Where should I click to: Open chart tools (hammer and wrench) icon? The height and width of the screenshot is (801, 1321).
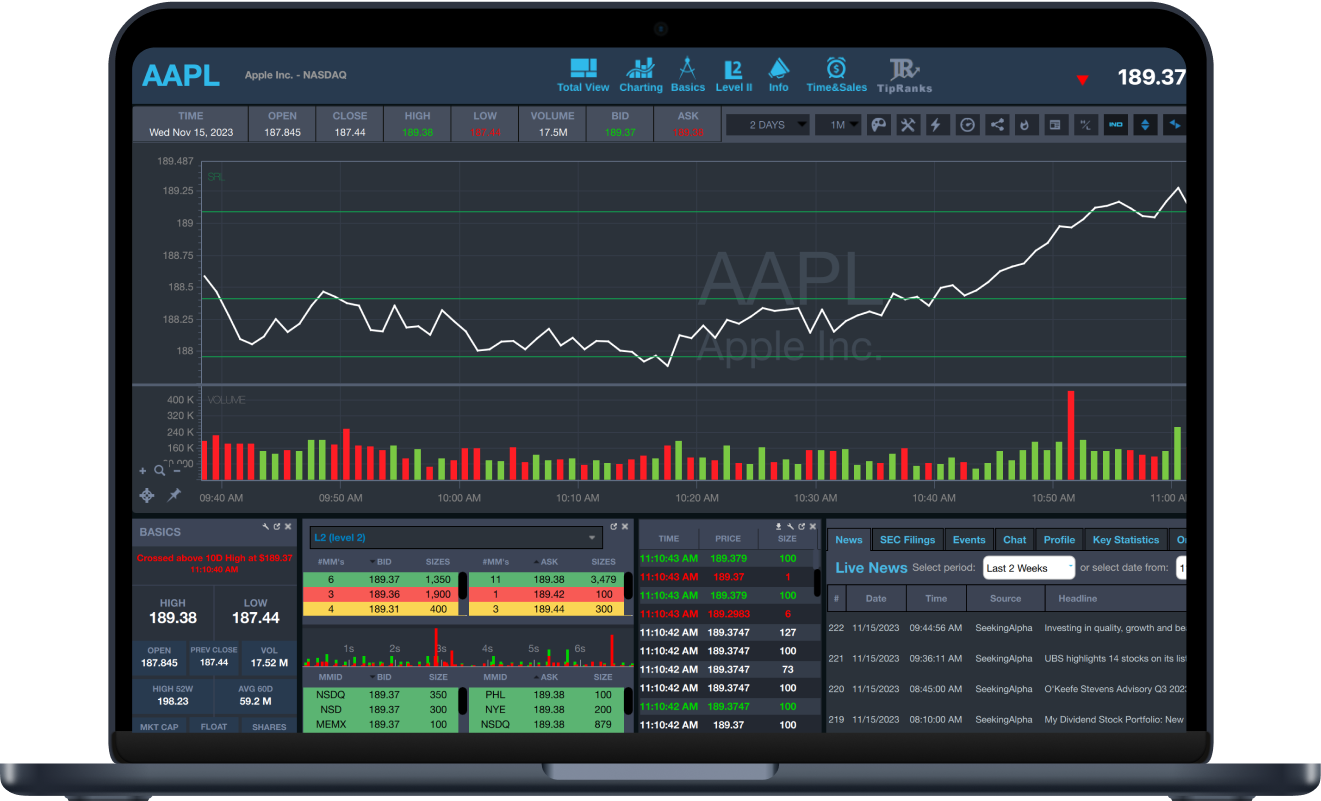(908, 125)
